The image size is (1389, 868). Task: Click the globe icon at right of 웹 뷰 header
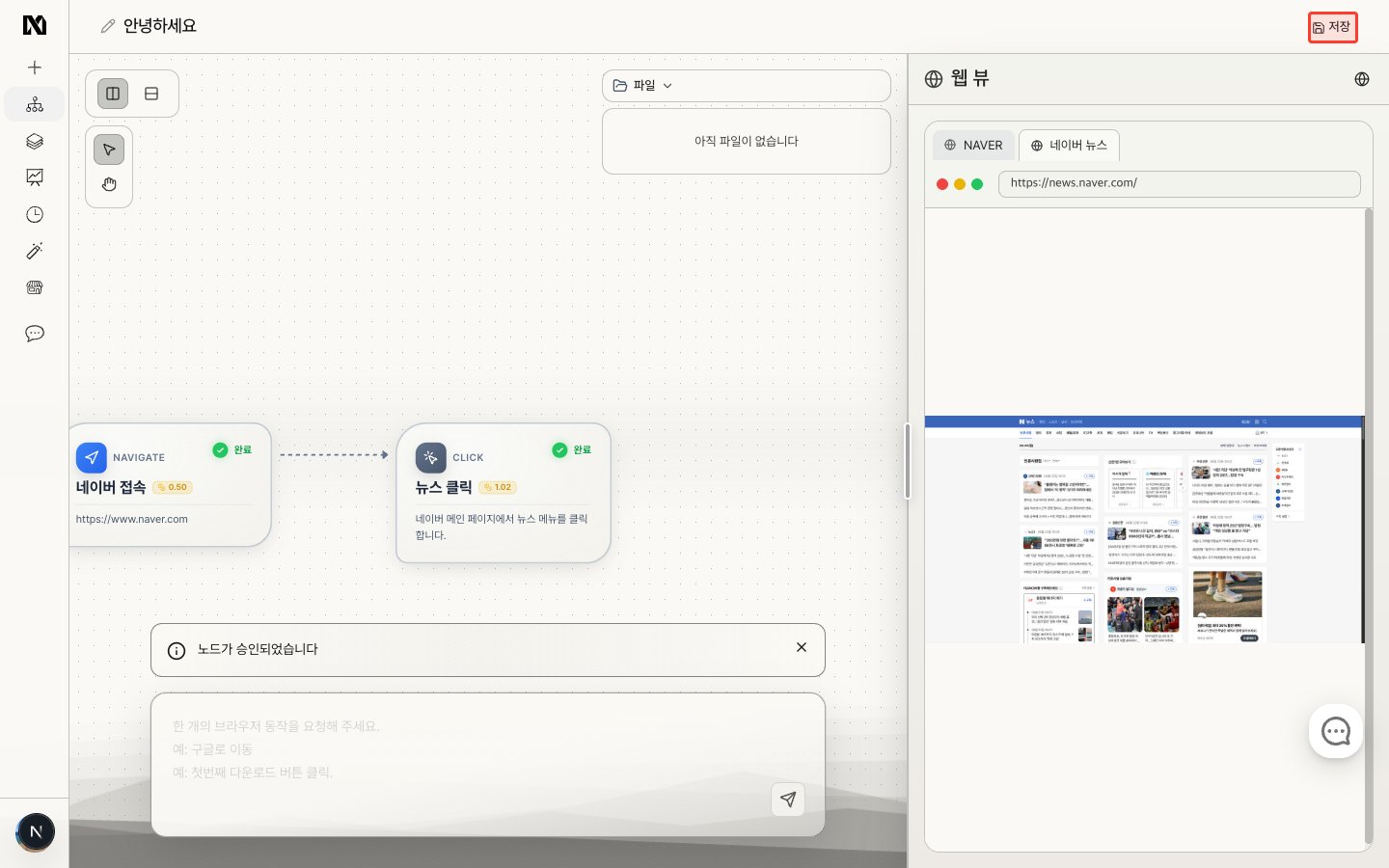click(1362, 79)
